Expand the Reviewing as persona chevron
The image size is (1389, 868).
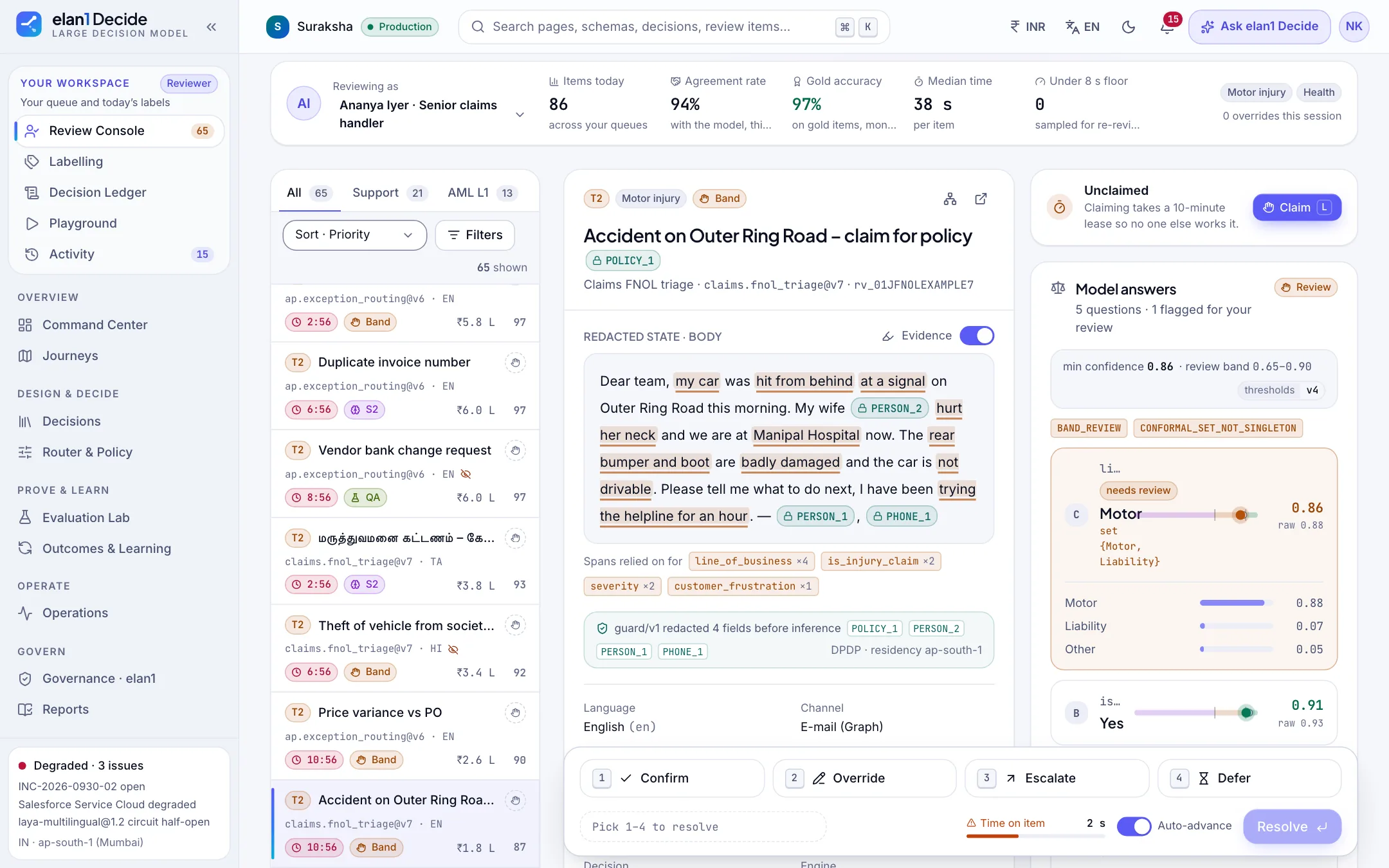[x=520, y=114]
